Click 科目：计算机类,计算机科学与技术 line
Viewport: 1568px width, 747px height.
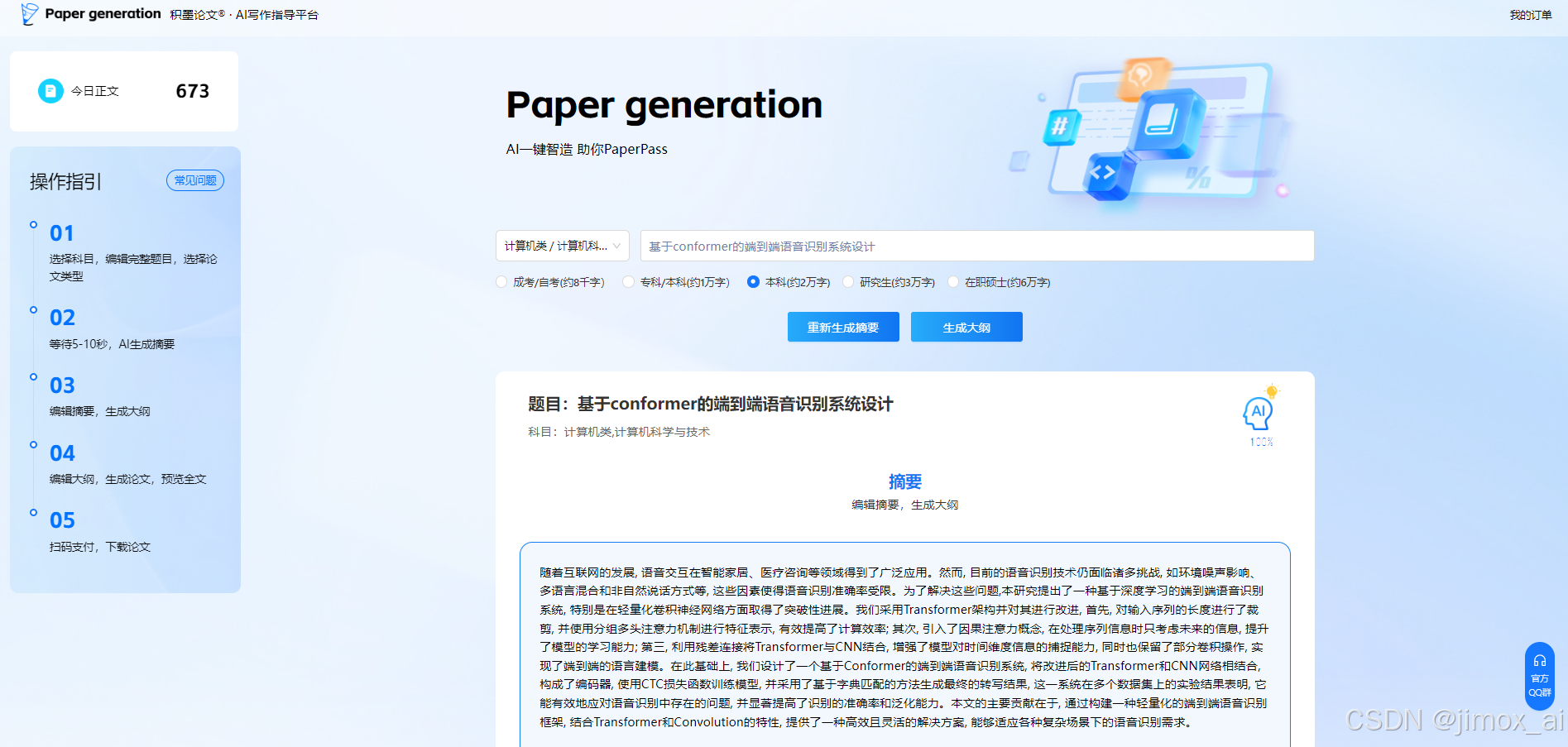coord(619,432)
